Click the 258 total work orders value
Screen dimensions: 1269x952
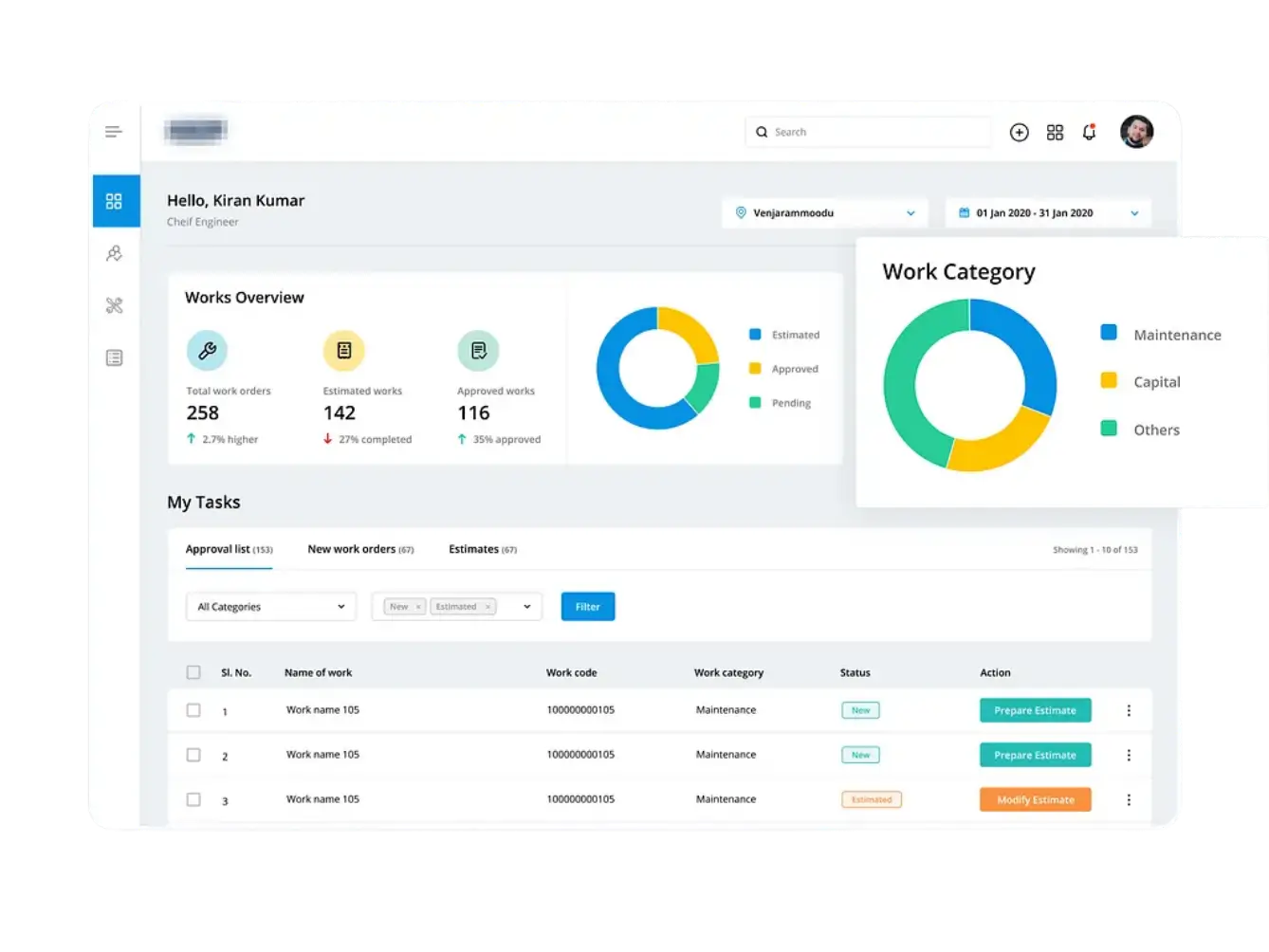pyautogui.click(x=203, y=412)
